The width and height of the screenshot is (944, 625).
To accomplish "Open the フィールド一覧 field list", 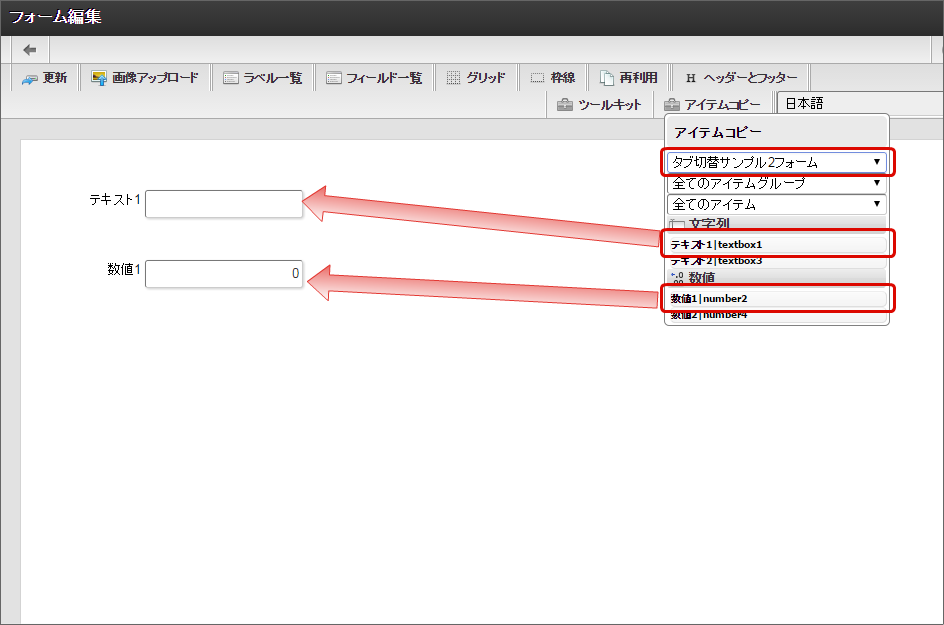I will pyautogui.click(x=374, y=78).
